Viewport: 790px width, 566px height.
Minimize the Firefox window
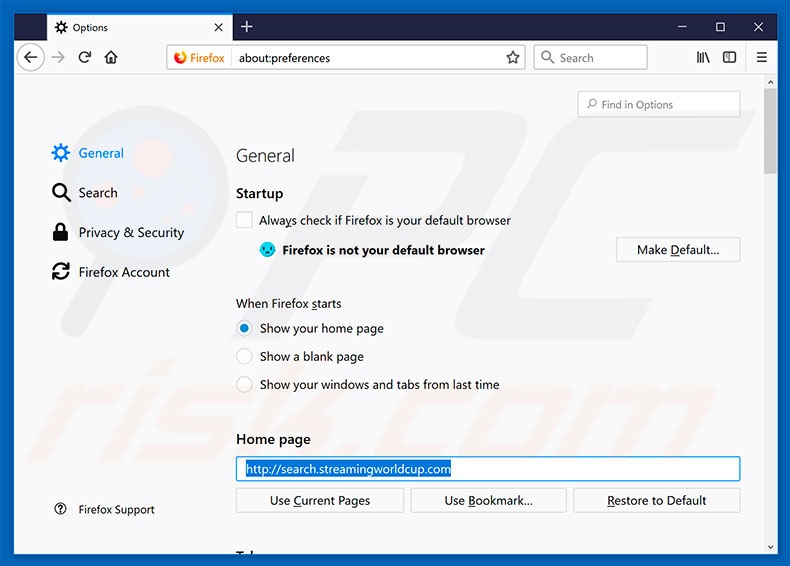(x=682, y=27)
